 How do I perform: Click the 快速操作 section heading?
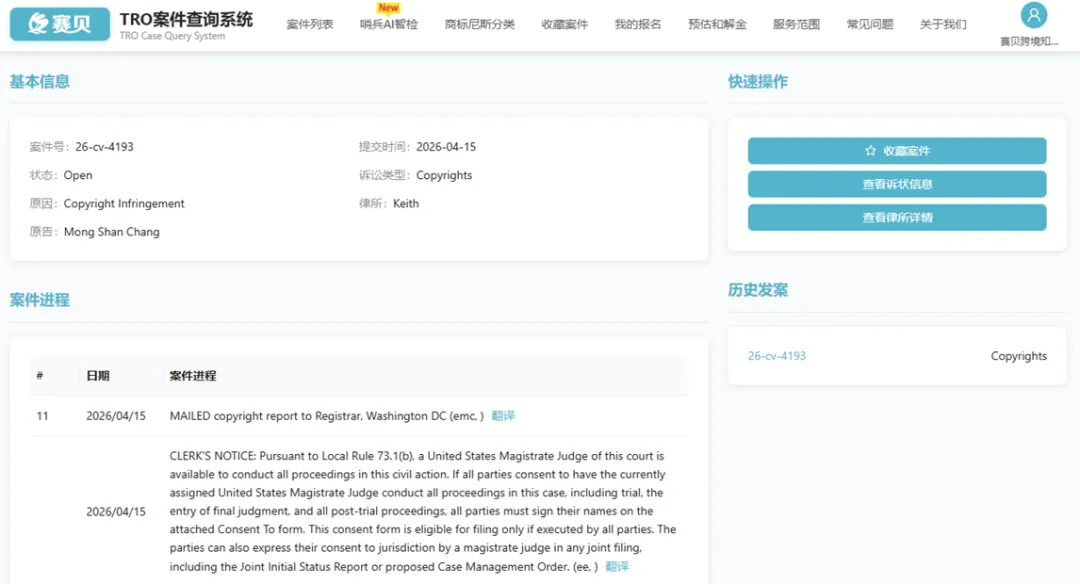758,82
